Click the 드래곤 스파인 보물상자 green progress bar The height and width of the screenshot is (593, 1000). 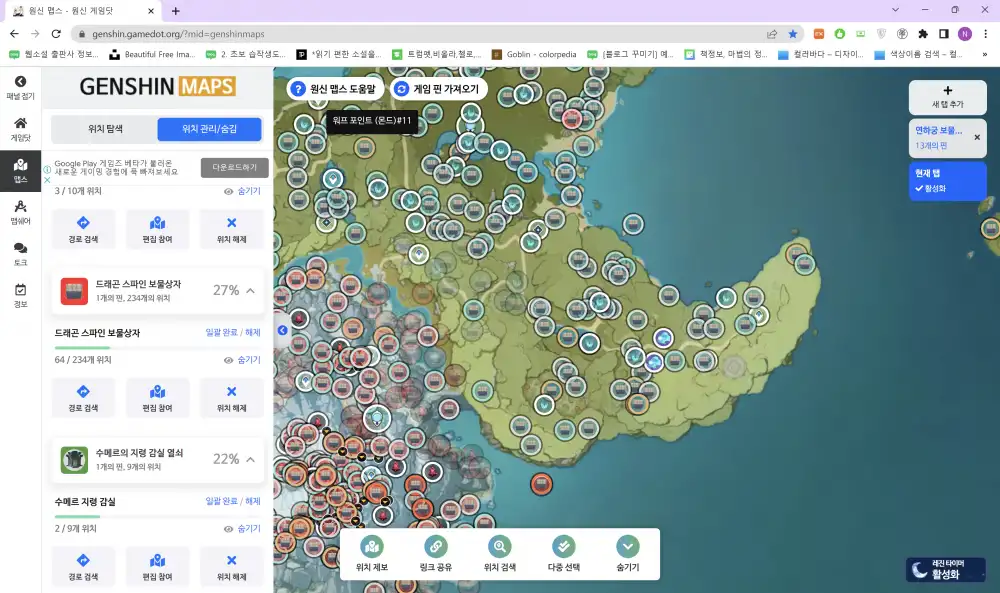[x=82, y=348]
